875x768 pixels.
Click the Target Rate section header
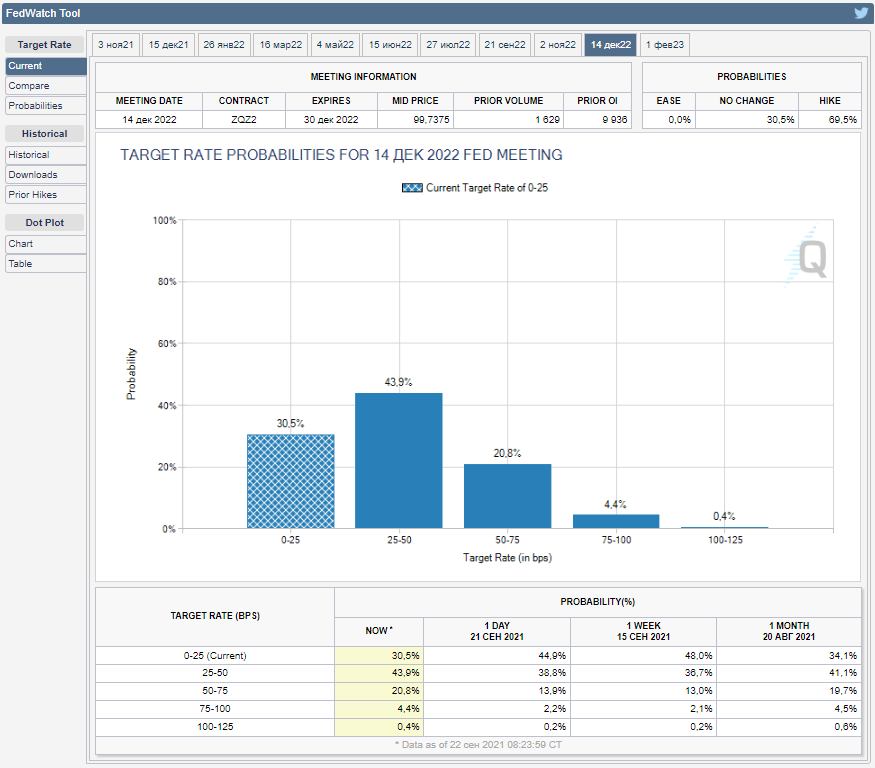(x=45, y=45)
